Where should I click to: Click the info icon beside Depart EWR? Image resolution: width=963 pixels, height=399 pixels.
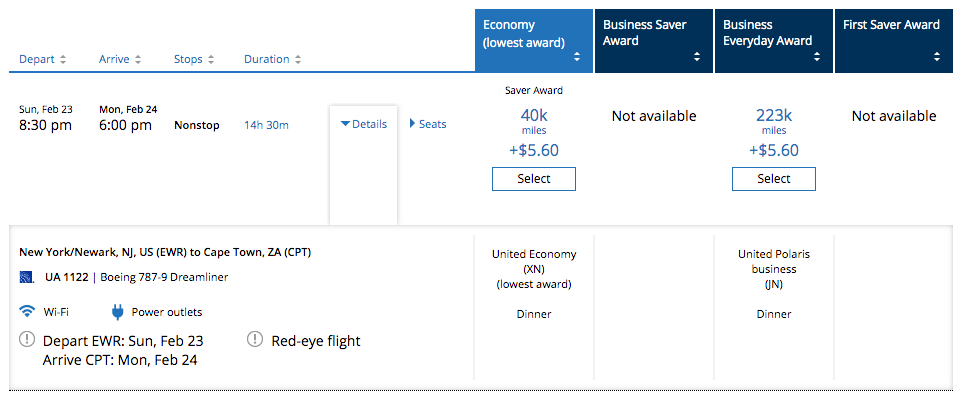pos(27,339)
